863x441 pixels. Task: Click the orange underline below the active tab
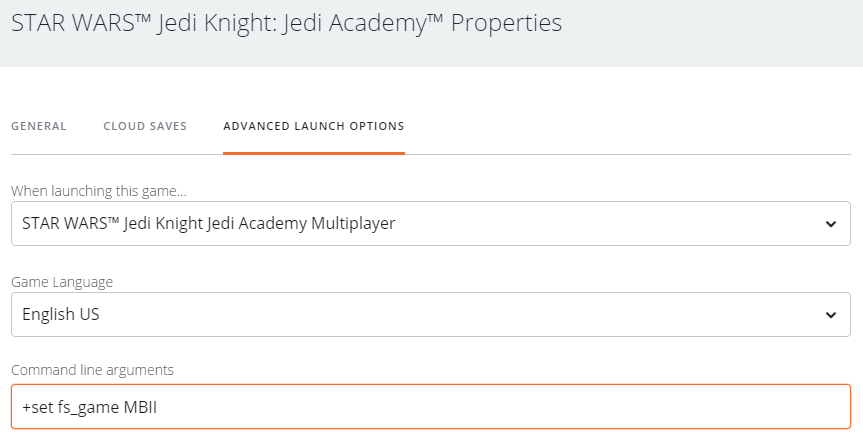(x=314, y=153)
